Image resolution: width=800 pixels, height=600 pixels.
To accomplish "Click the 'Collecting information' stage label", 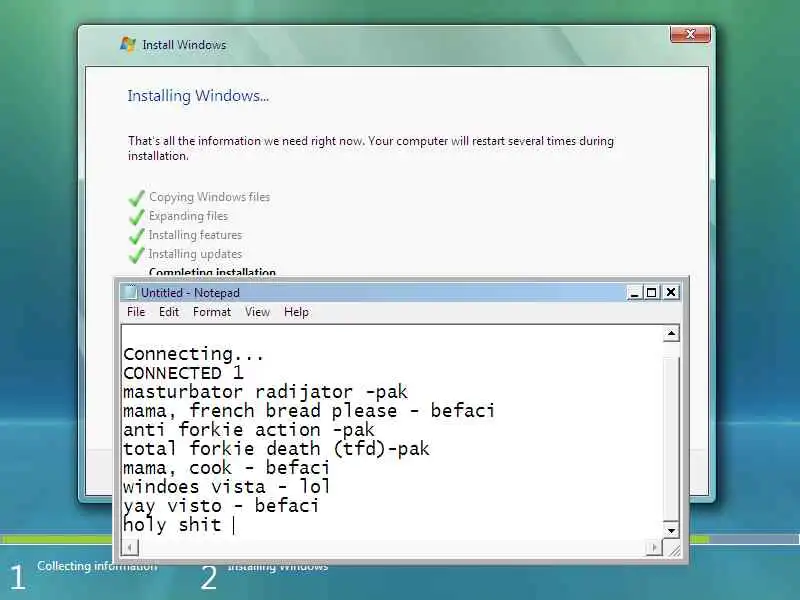I will pyautogui.click(x=97, y=566).
